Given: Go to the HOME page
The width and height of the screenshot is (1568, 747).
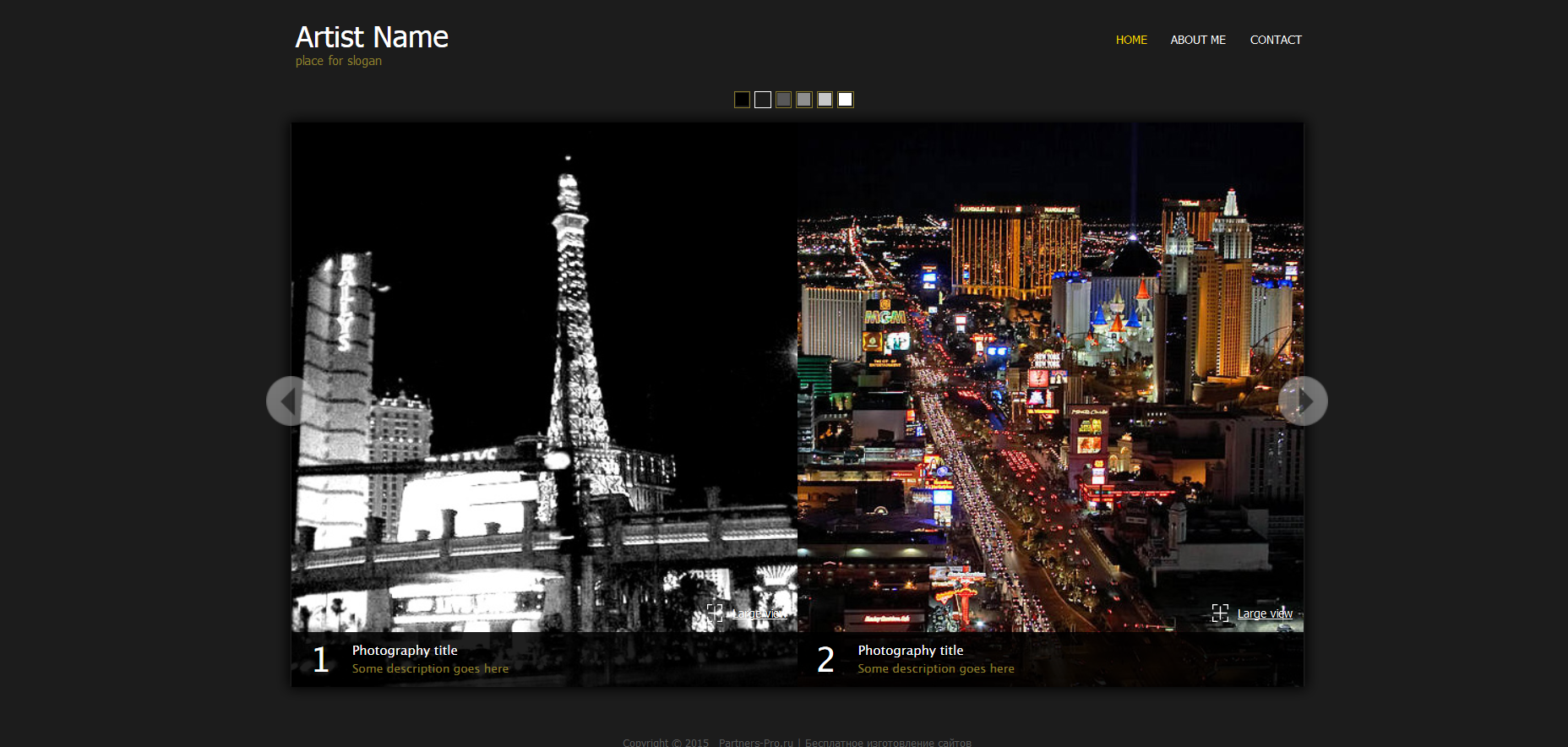Looking at the screenshot, I should pyautogui.click(x=1131, y=40).
